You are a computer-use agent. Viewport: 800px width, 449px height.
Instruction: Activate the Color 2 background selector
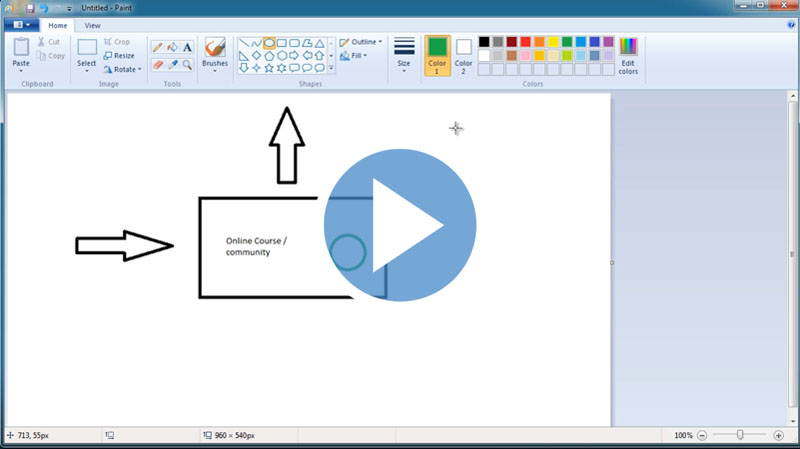click(463, 54)
